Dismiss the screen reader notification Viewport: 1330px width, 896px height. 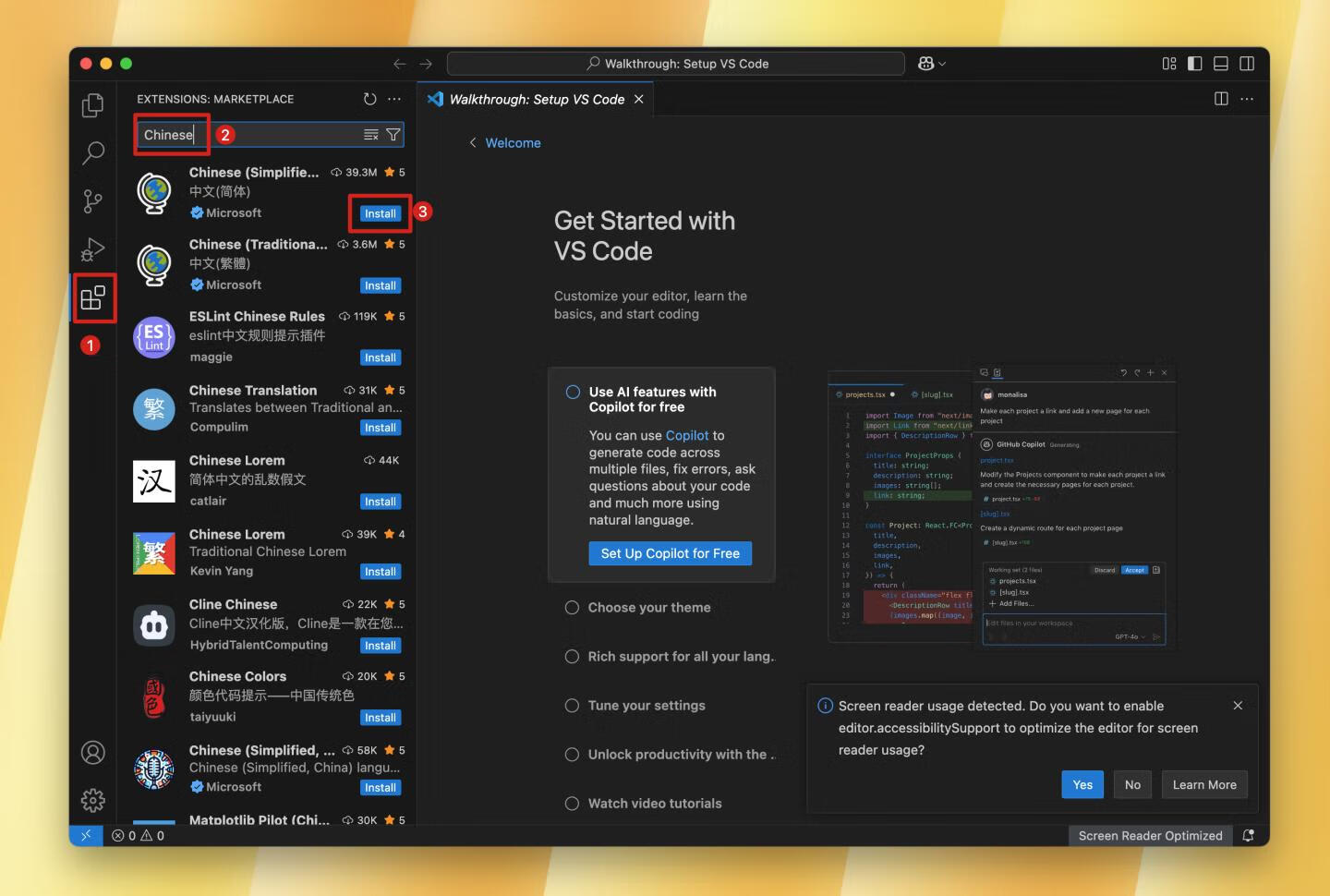pos(1238,706)
